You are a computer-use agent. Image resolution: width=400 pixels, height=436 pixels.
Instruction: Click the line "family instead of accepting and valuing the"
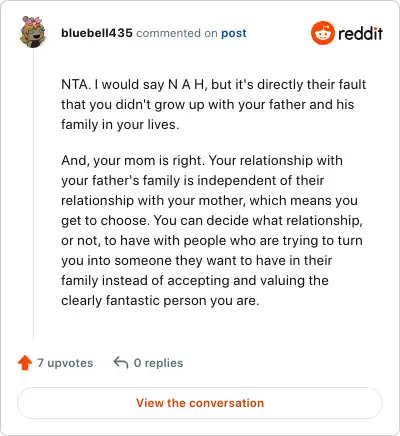(x=195, y=281)
